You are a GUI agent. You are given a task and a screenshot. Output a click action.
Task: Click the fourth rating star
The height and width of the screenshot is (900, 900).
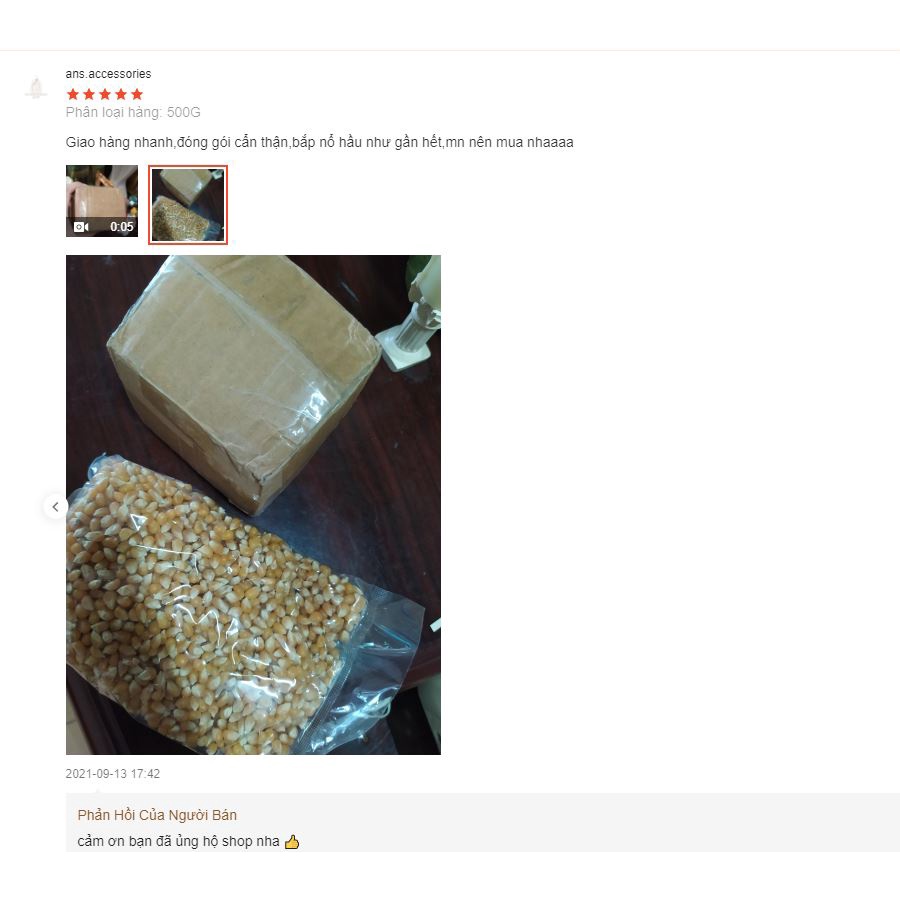pos(121,94)
